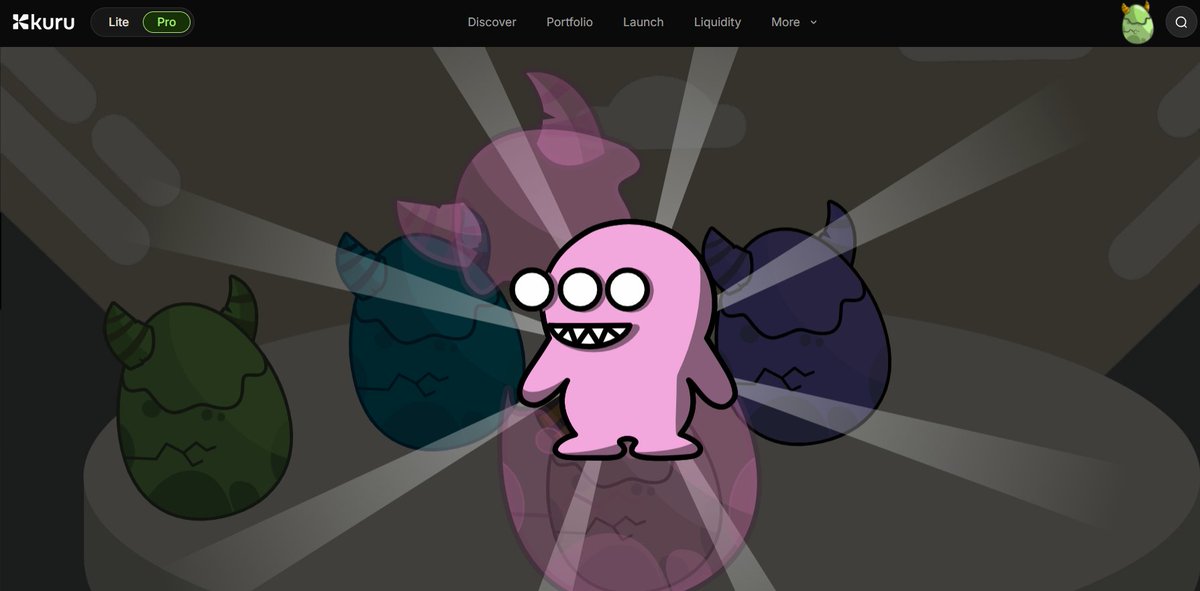Click the Kuru logo
Image resolution: width=1200 pixels, height=591 pixels.
(x=43, y=22)
